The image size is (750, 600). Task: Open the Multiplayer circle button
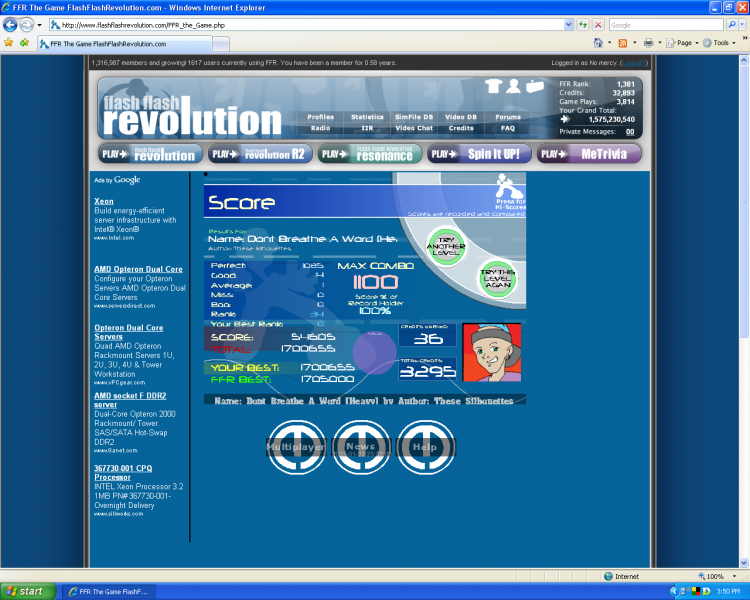(296, 447)
